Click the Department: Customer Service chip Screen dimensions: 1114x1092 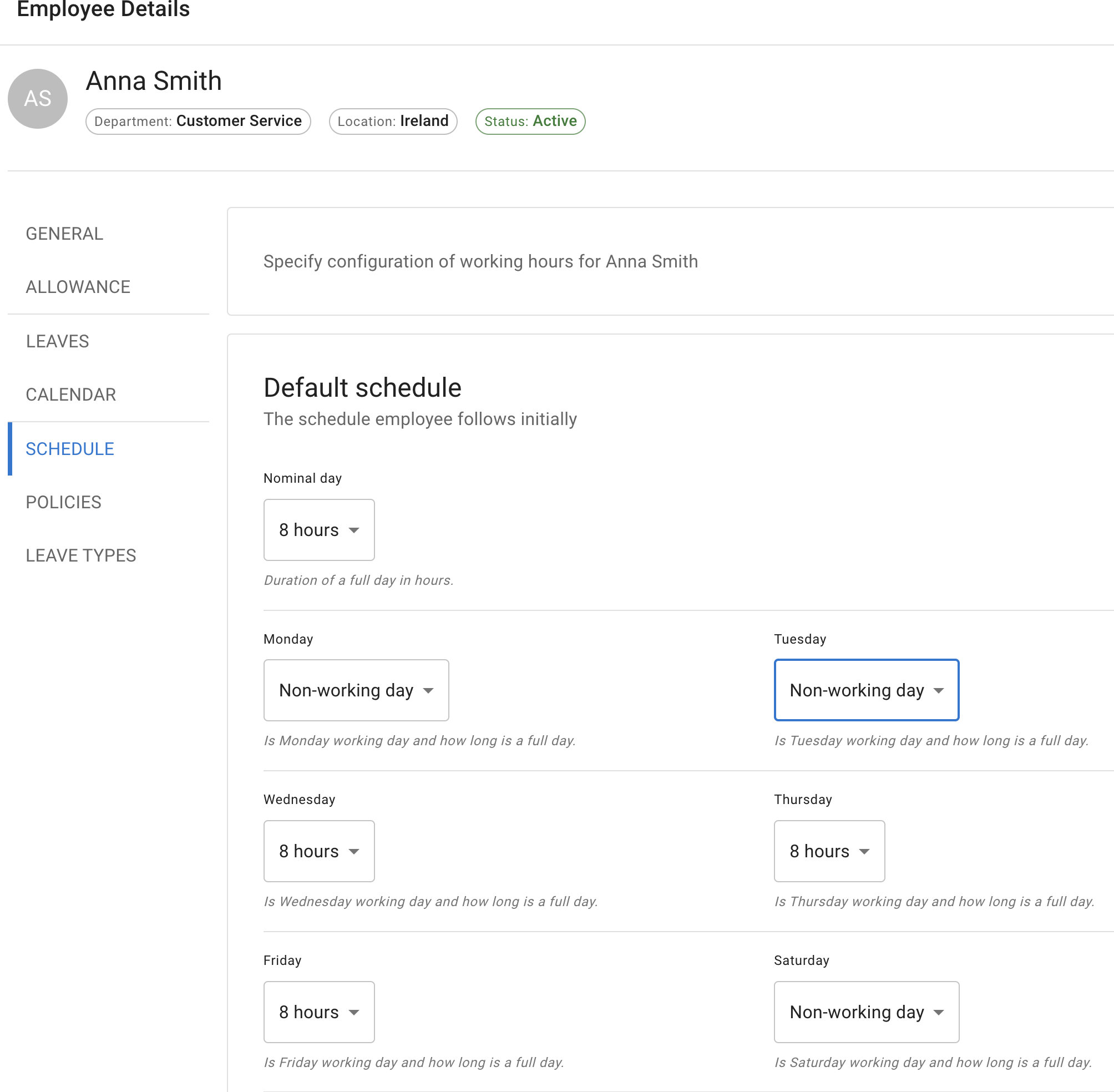coord(198,121)
